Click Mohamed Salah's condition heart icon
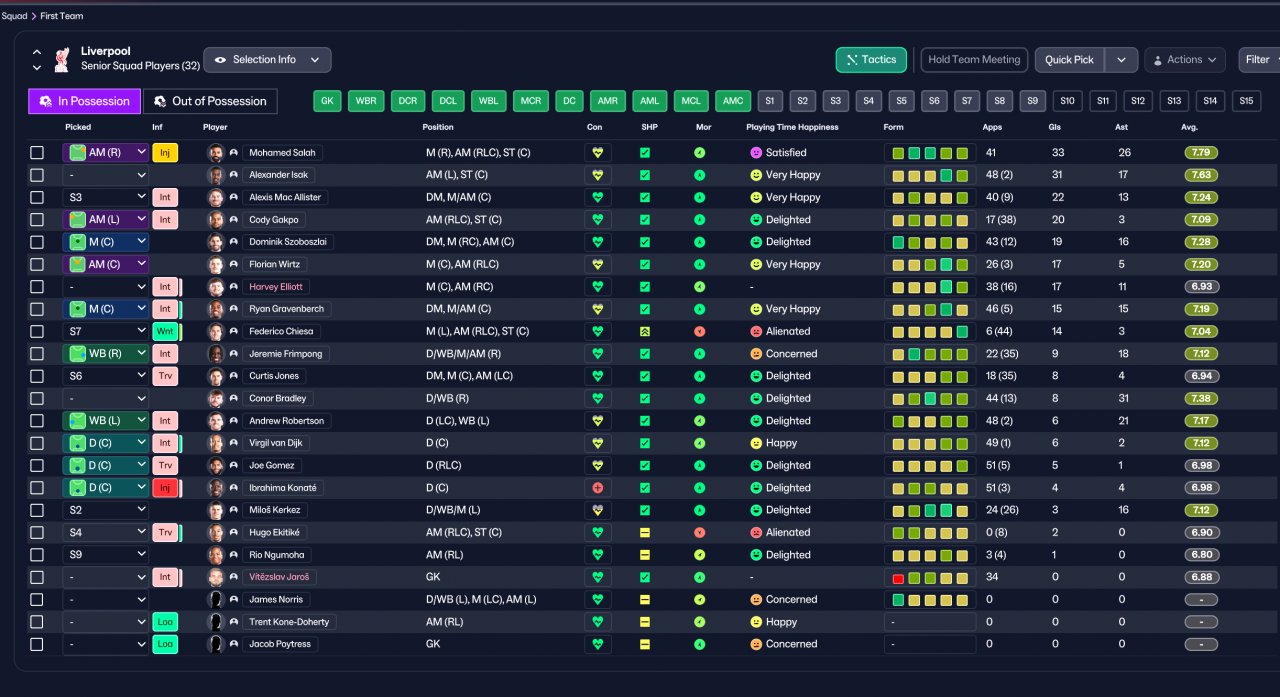 point(598,153)
